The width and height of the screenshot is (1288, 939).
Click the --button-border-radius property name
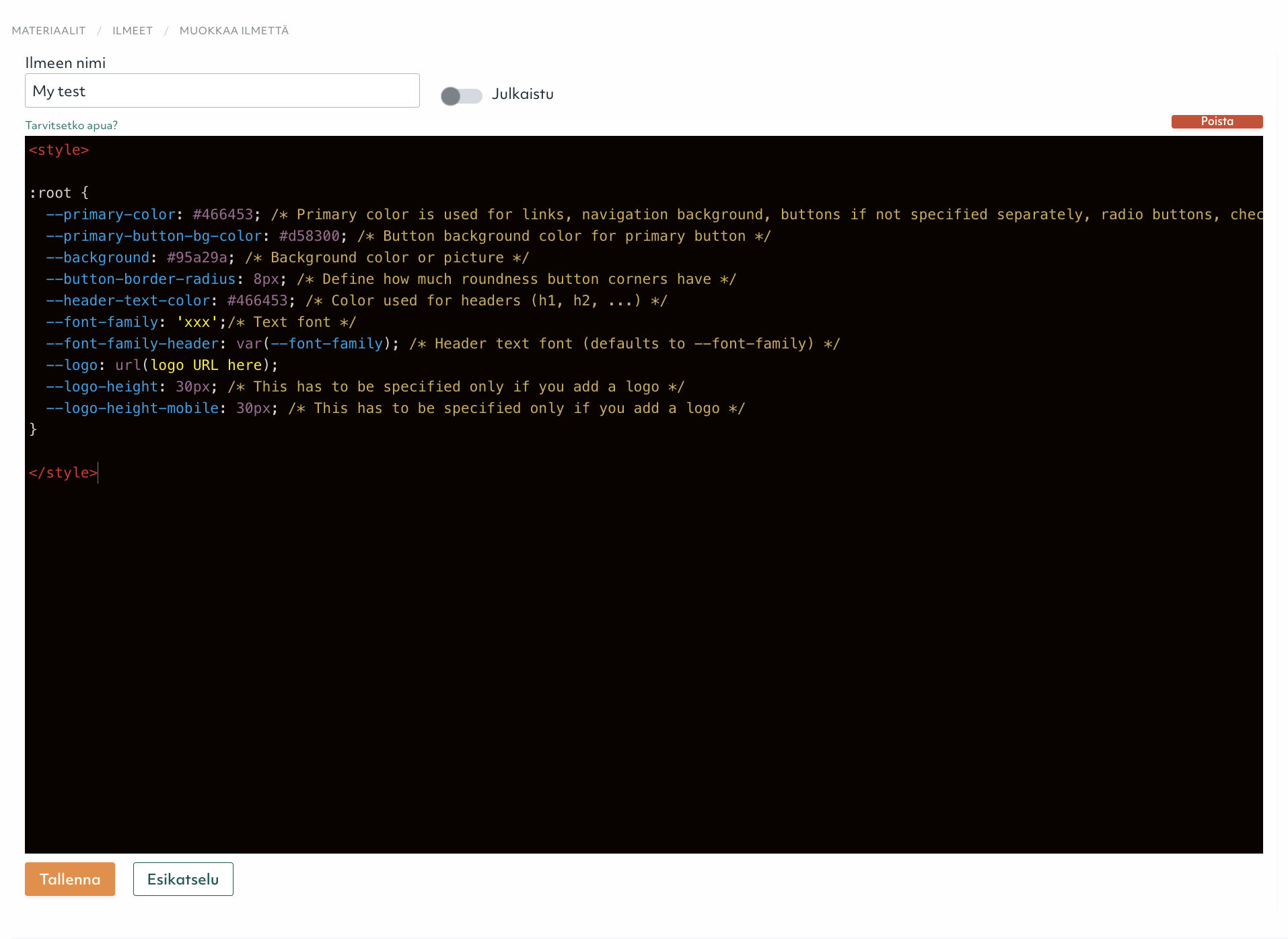(x=141, y=279)
